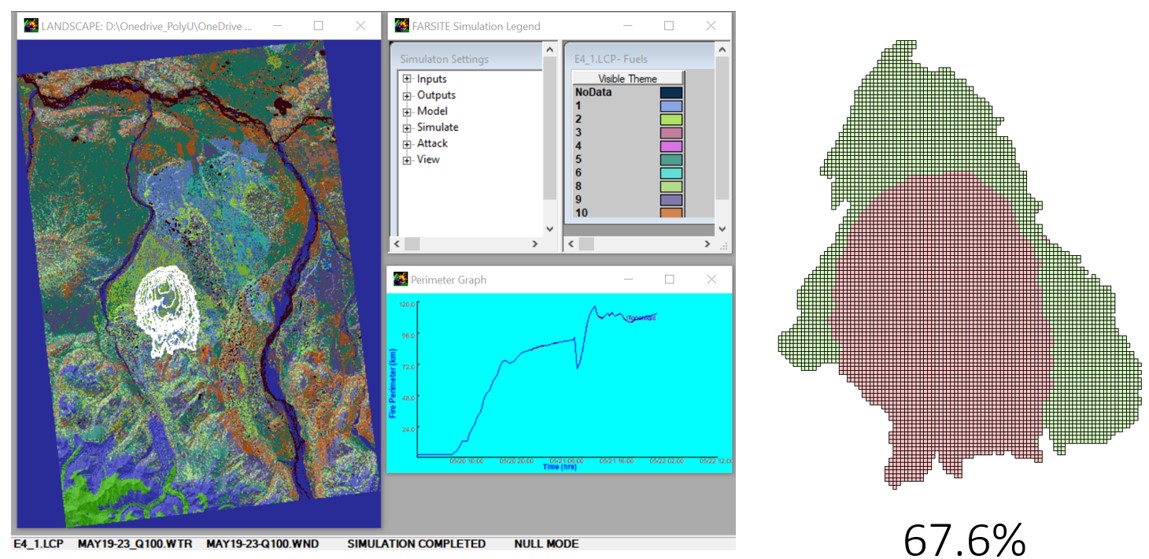
Task: Expand the Simulate tree node
Action: 407,127
